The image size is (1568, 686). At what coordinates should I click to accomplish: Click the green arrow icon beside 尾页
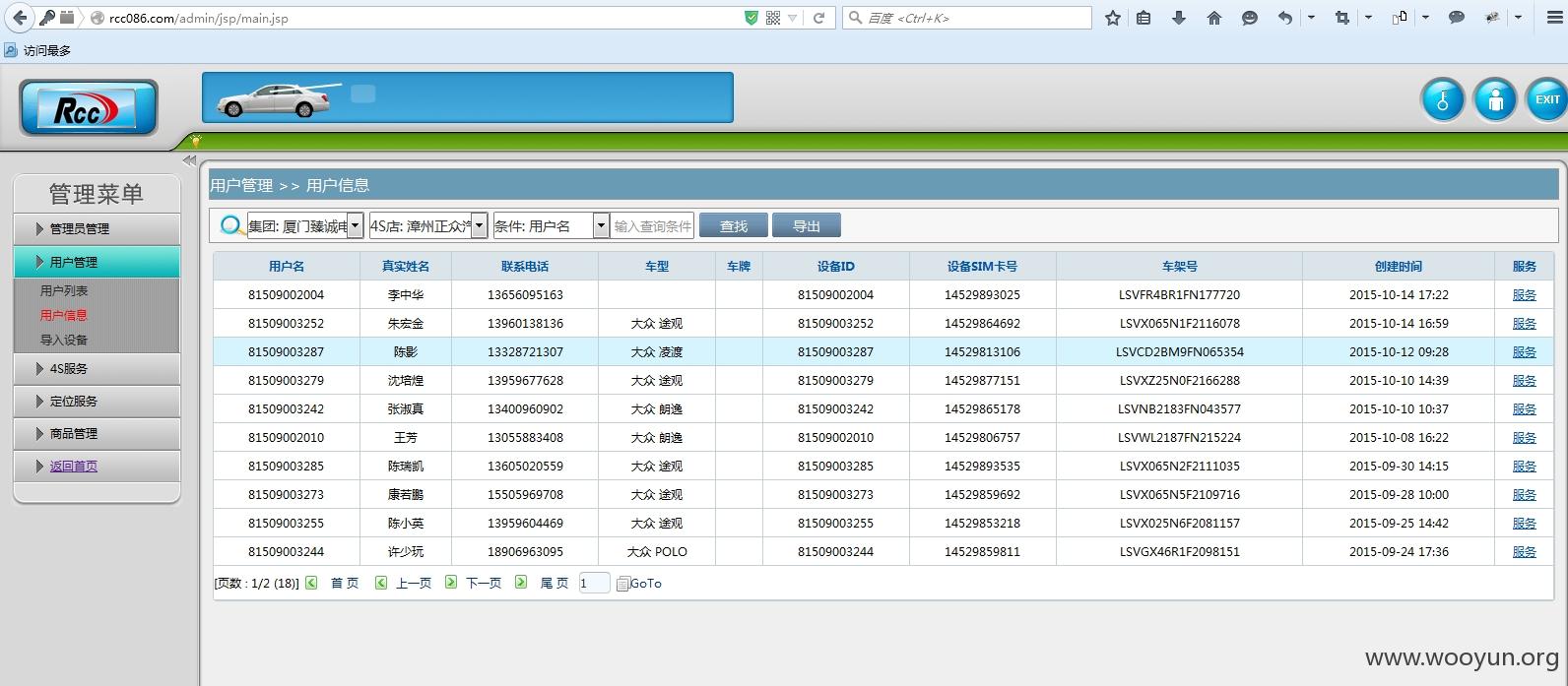click(521, 583)
